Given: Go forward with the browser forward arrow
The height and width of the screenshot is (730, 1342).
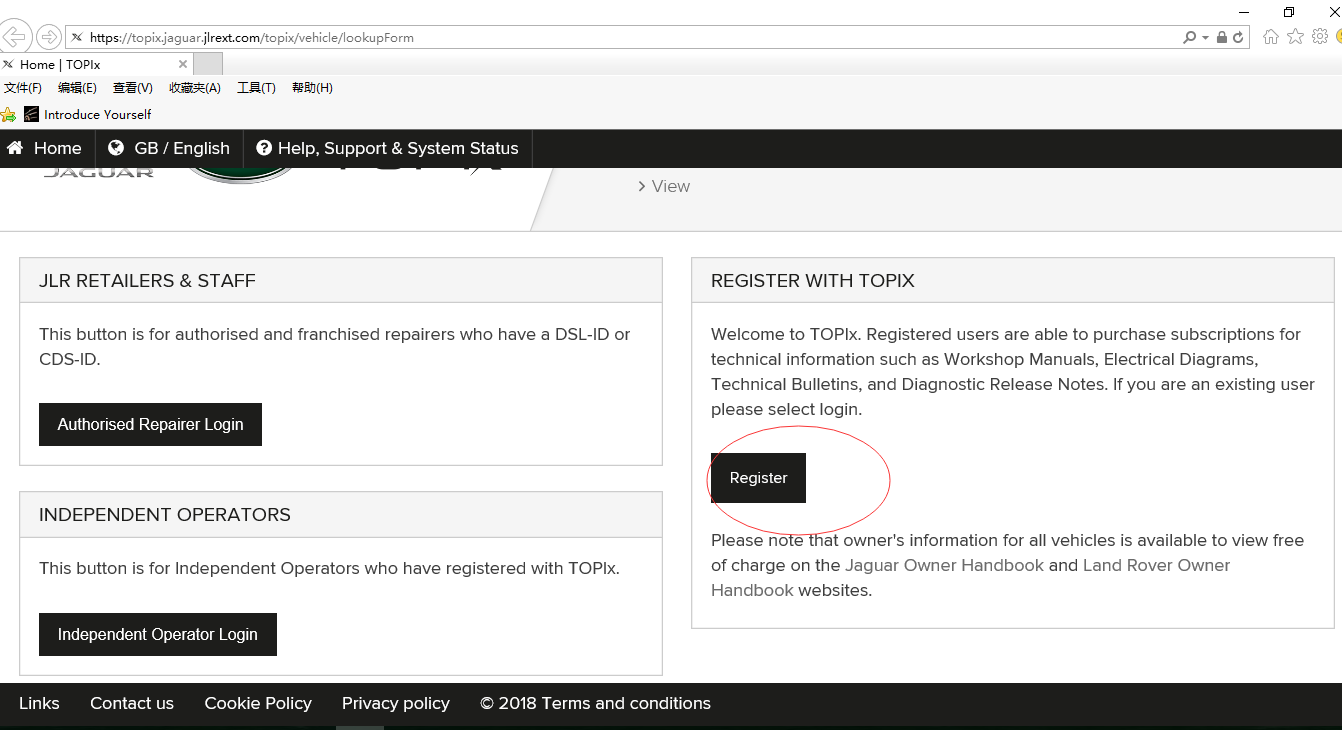Looking at the screenshot, I should (48, 37).
